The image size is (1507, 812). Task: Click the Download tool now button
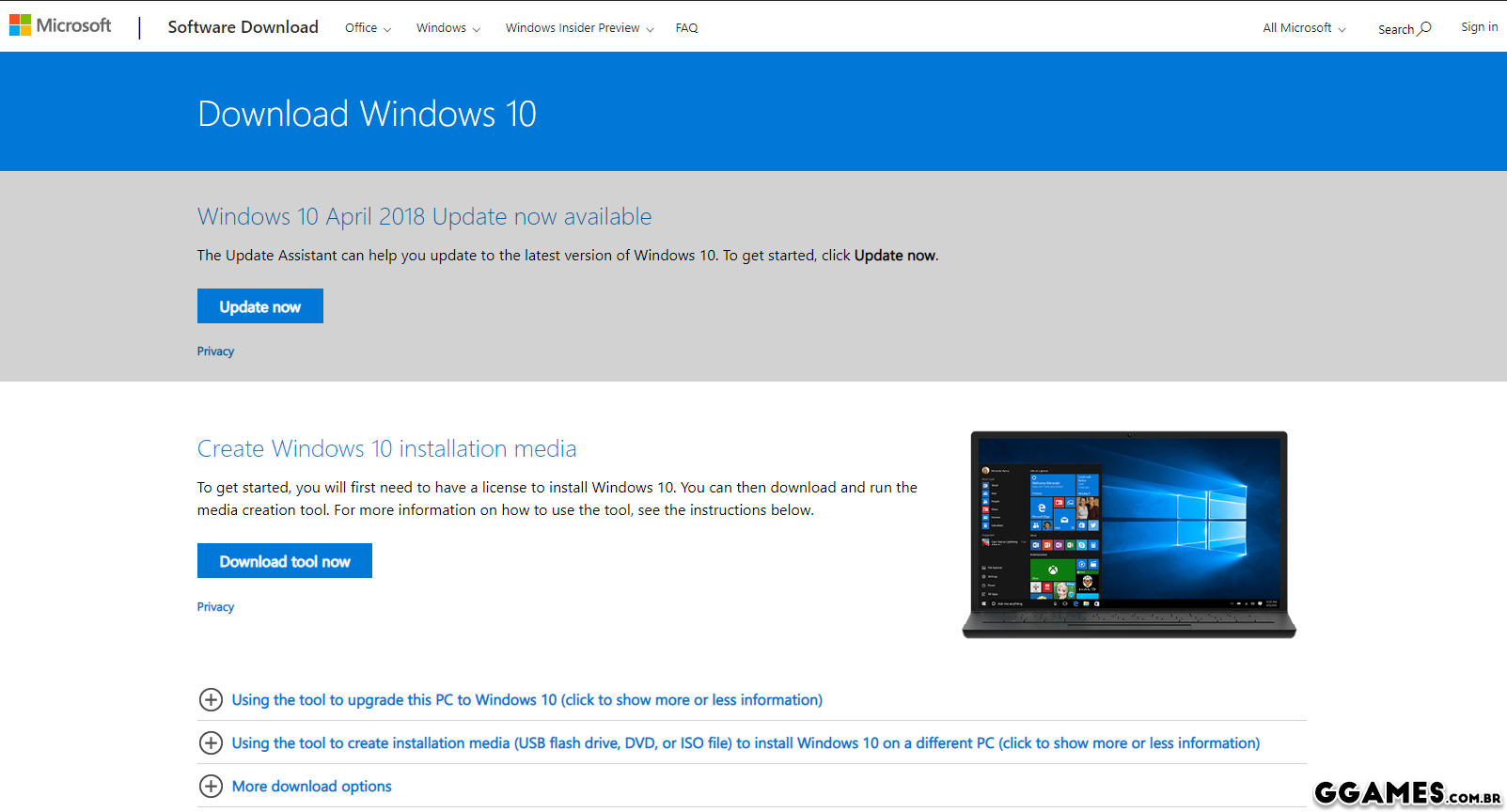tap(285, 561)
